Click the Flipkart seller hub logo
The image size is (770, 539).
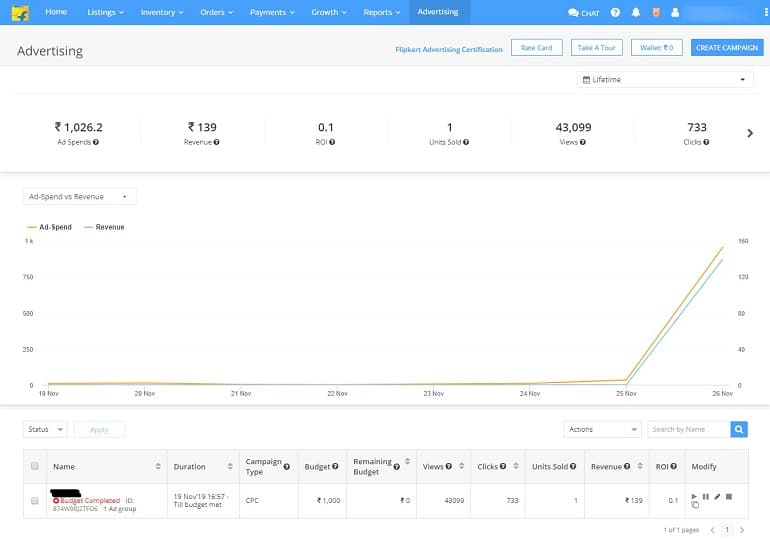[20, 12]
